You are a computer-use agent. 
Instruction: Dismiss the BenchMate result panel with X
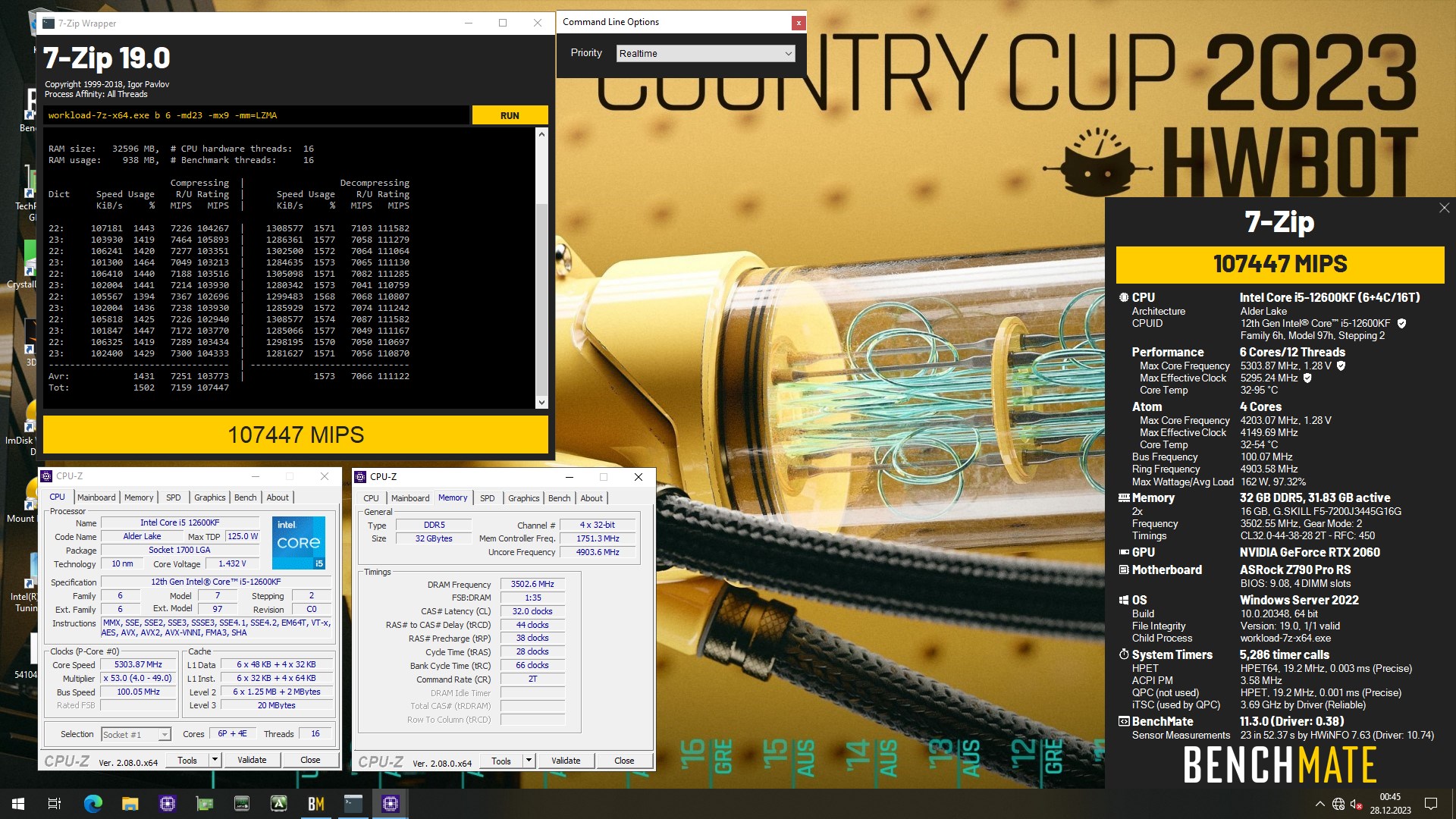point(1444,208)
